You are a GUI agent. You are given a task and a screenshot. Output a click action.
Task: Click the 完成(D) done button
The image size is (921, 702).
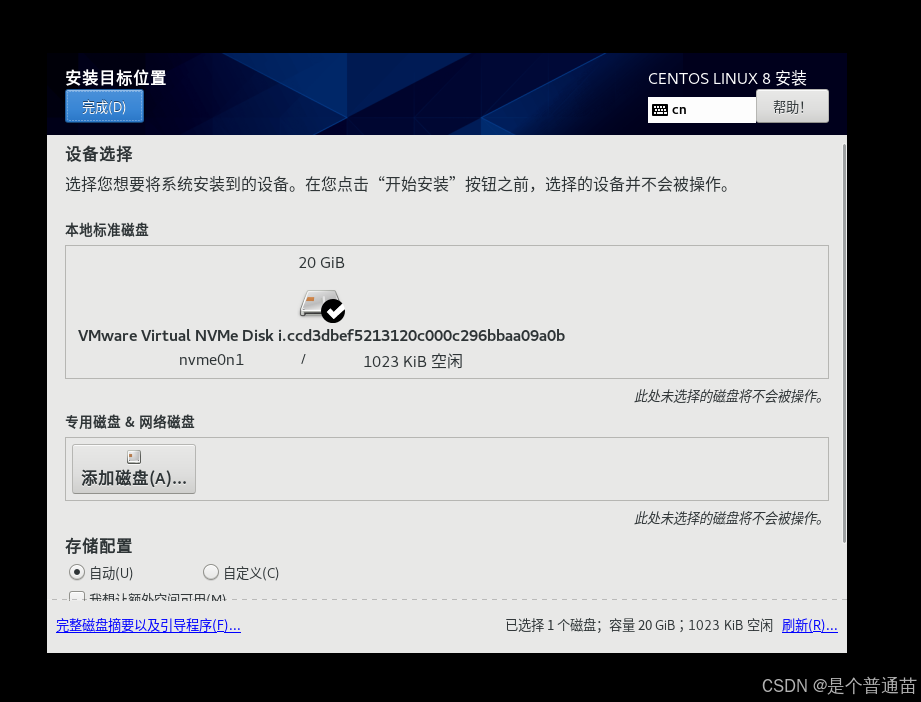point(104,106)
